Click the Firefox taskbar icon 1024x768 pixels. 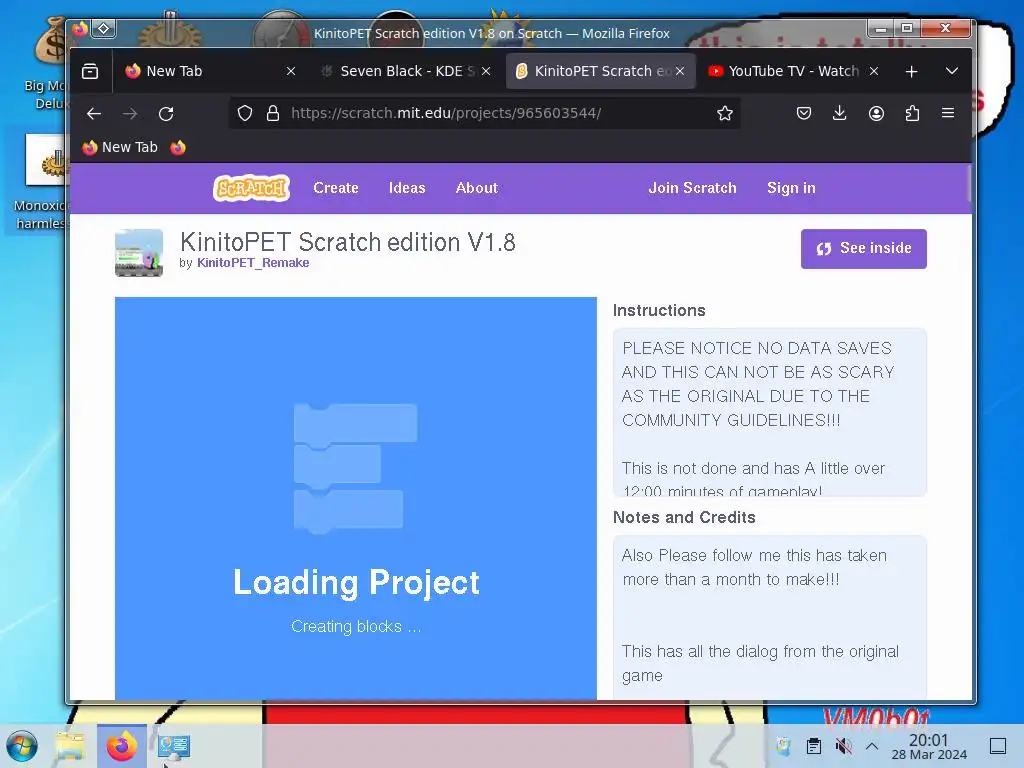(x=122, y=746)
